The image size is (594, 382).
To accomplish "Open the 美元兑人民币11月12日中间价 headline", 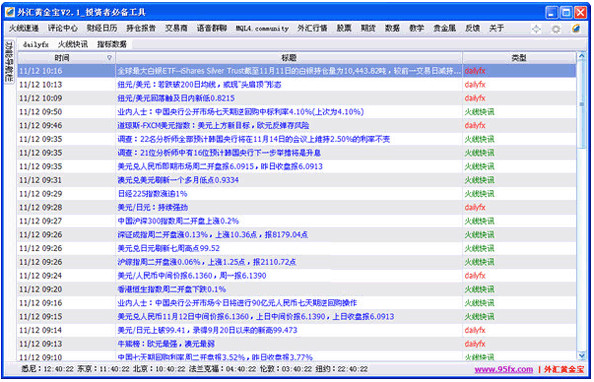I will pos(256,316).
